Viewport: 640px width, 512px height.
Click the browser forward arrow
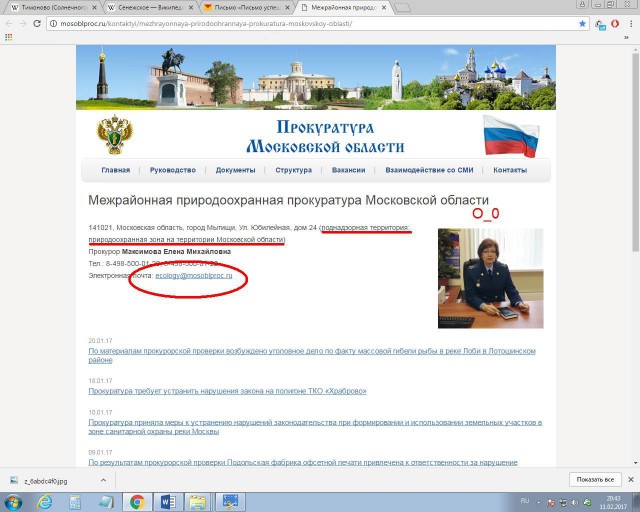(23, 24)
